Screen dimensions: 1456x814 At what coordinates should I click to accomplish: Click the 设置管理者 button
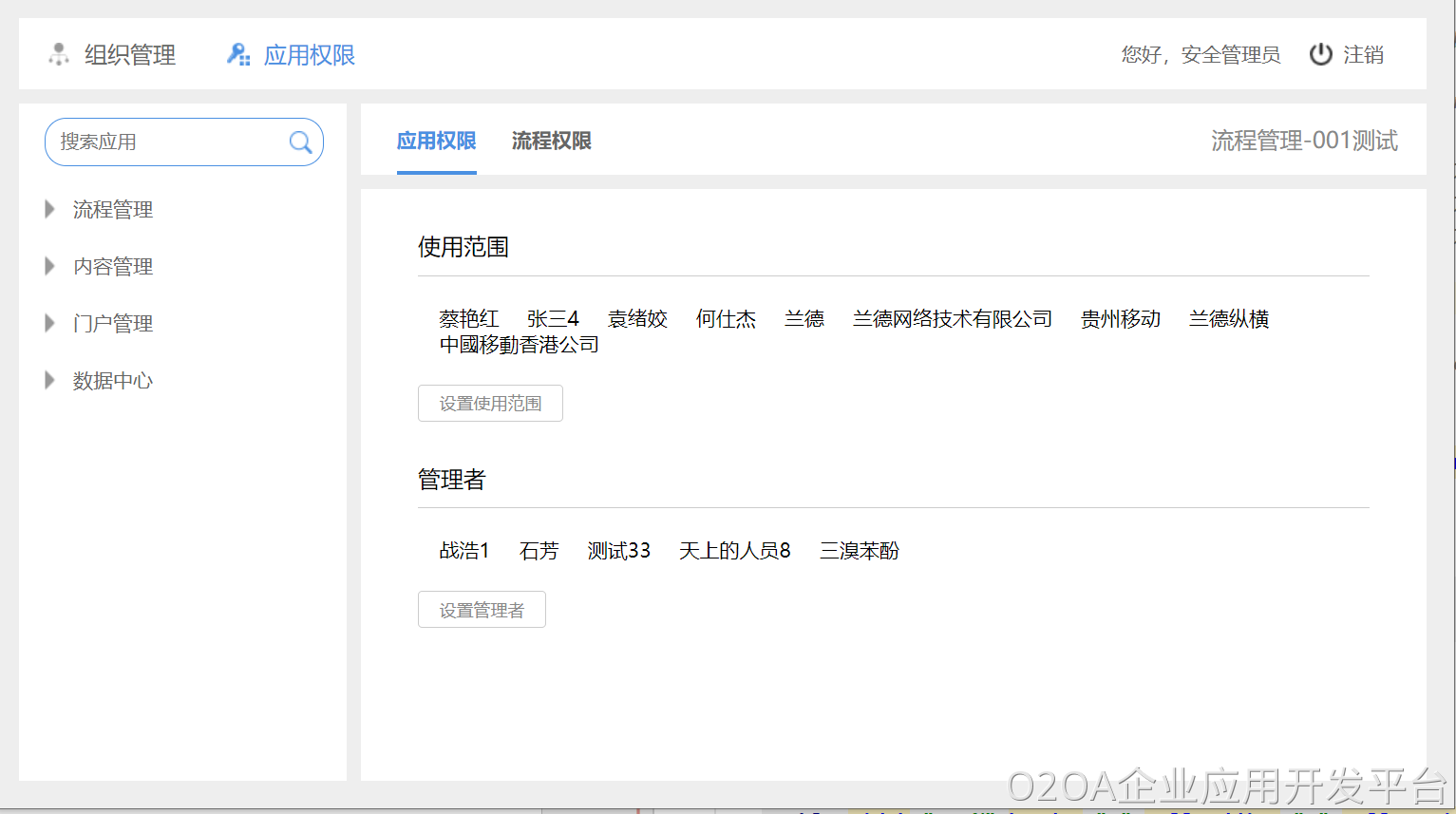(482, 610)
